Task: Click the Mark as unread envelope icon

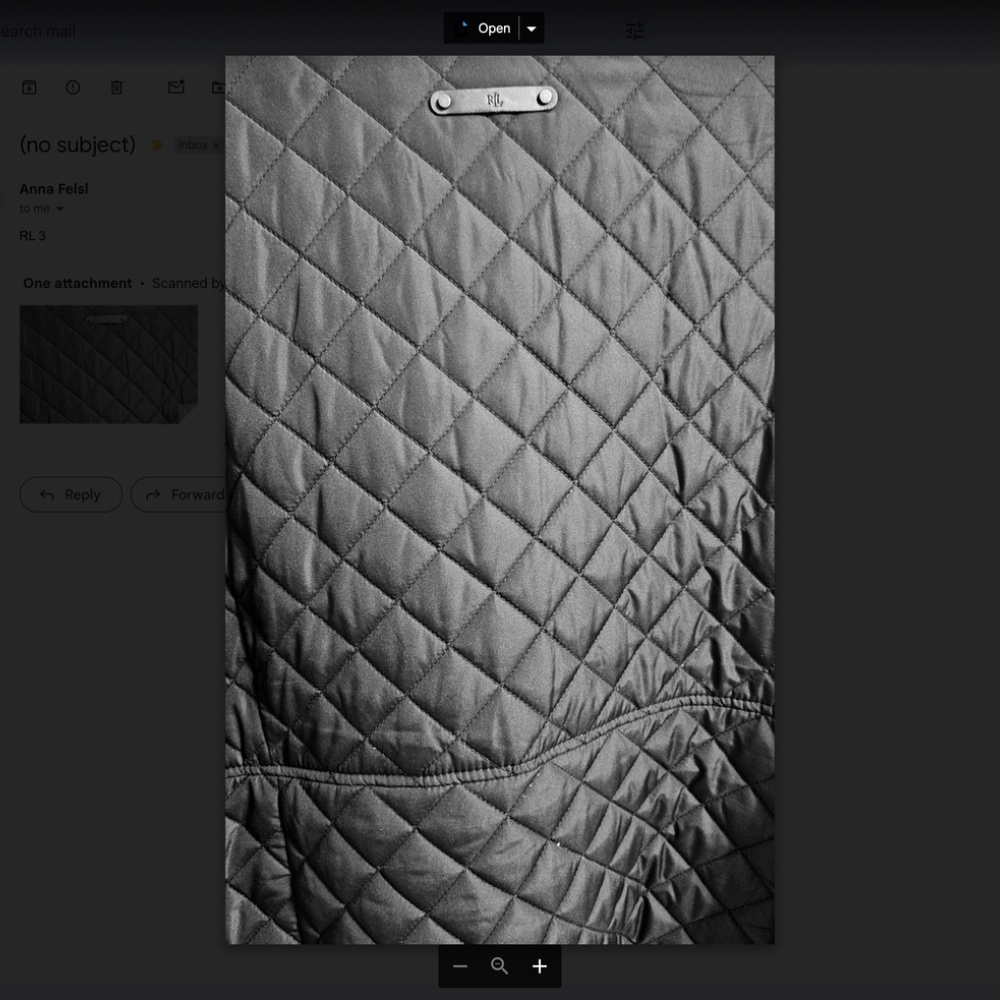Action: [x=176, y=88]
